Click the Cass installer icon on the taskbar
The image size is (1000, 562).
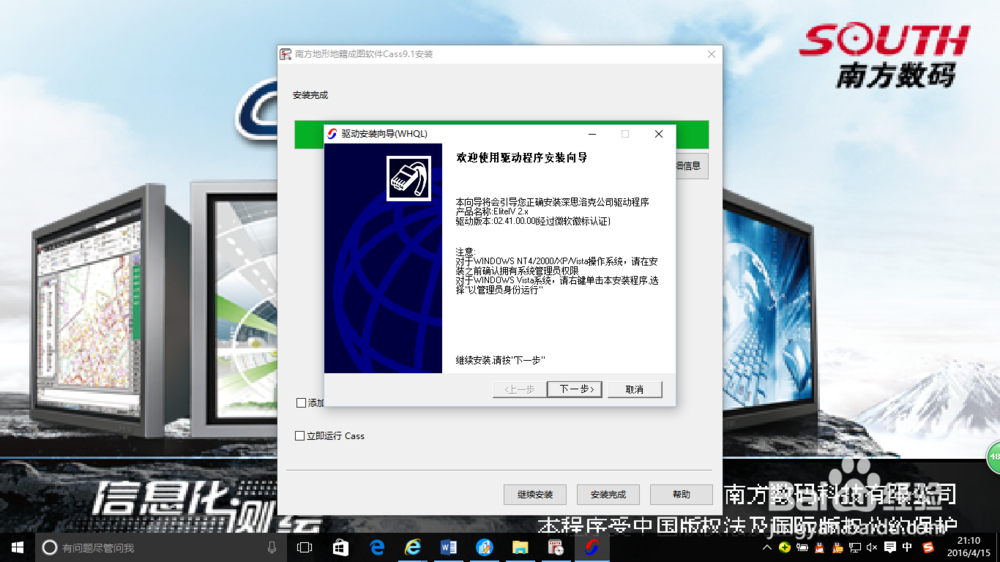[555, 547]
